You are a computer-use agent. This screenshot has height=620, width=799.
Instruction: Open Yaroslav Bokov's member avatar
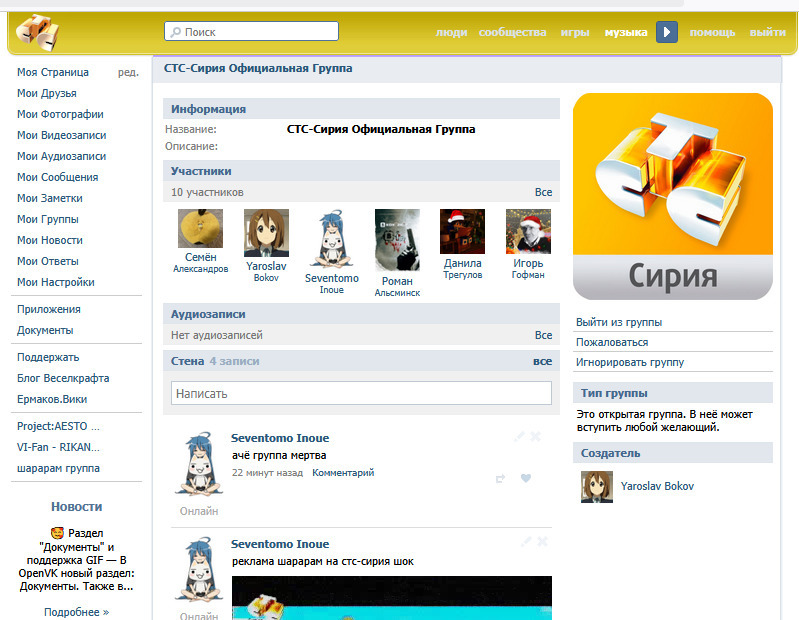[266, 233]
